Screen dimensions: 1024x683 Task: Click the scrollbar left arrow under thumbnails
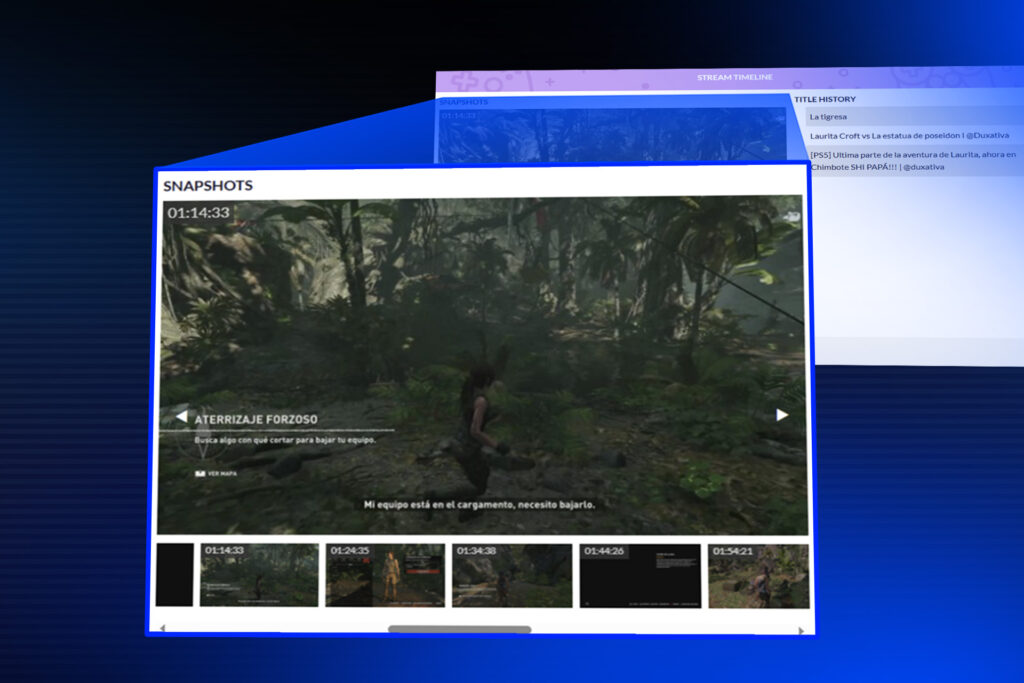(163, 628)
